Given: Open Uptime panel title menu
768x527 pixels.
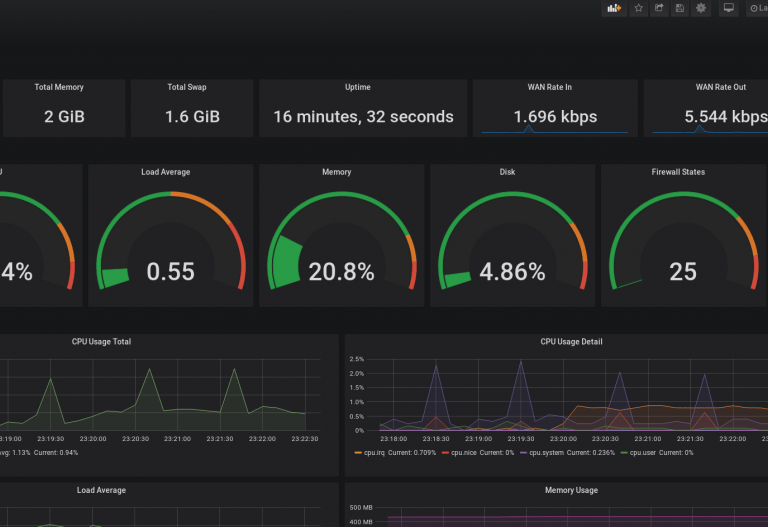Looking at the screenshot, I should (358, 87).
